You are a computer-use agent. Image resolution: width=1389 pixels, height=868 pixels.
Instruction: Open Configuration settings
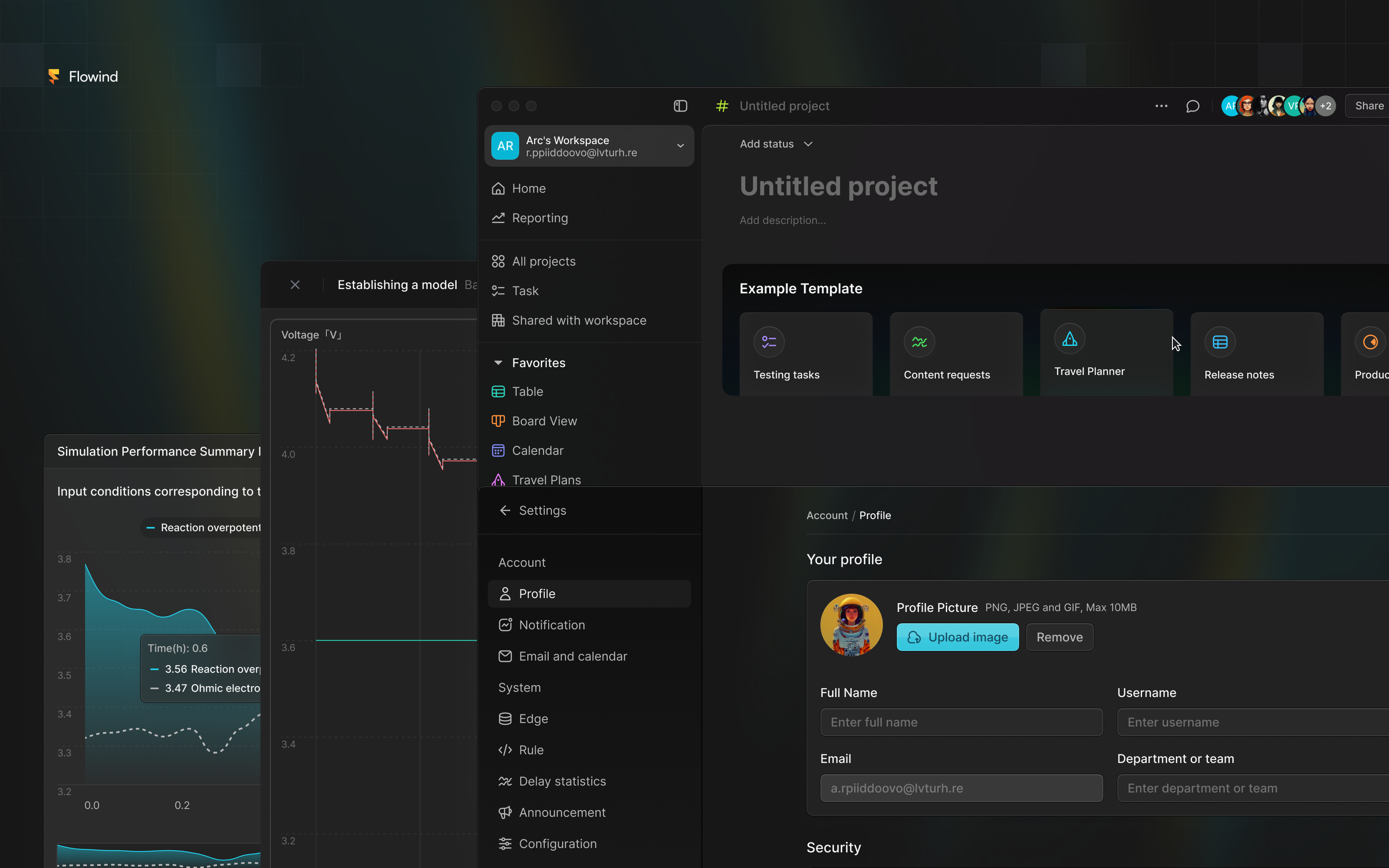pos(589,844)
